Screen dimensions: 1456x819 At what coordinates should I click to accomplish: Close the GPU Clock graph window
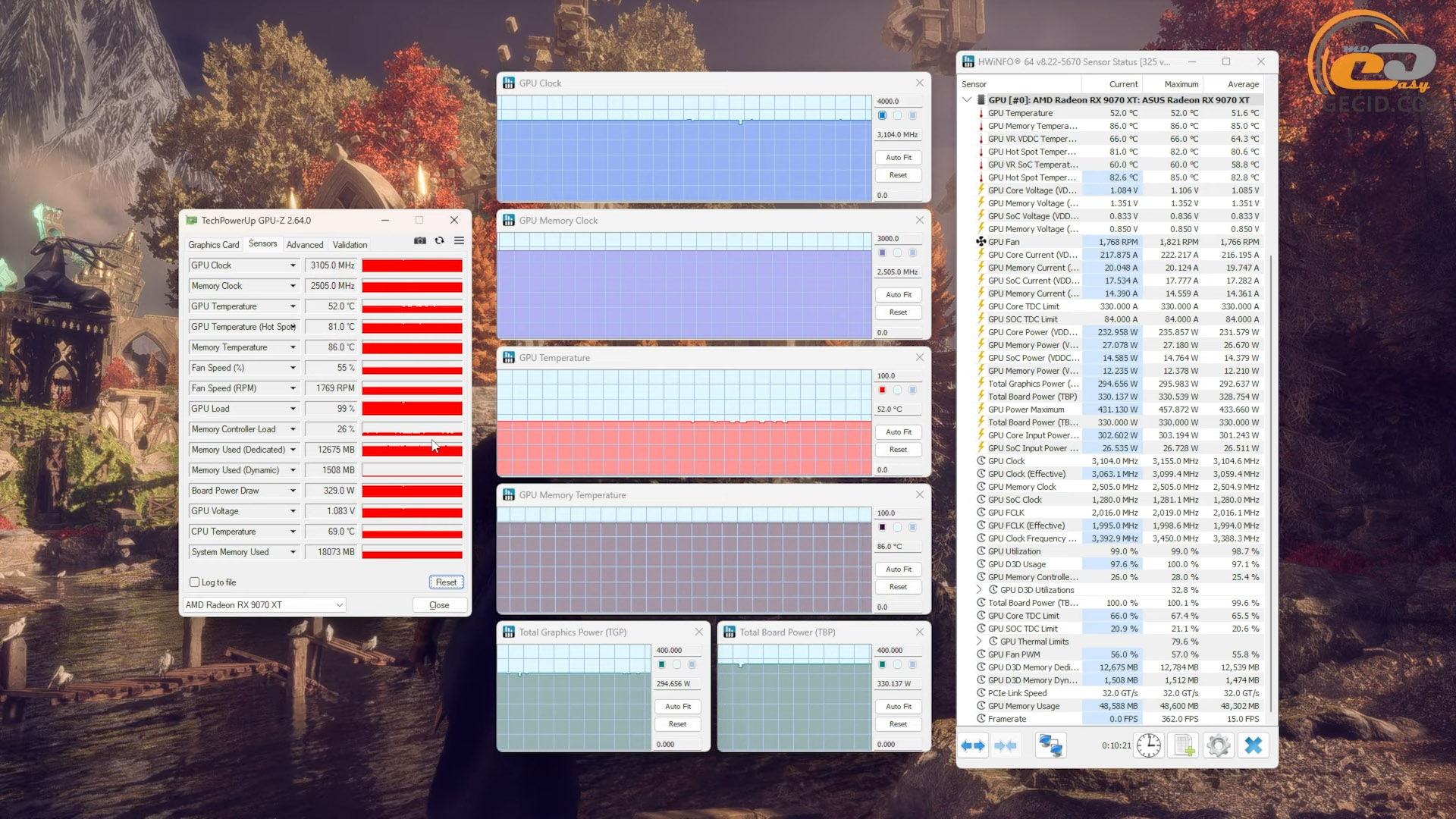920,83
